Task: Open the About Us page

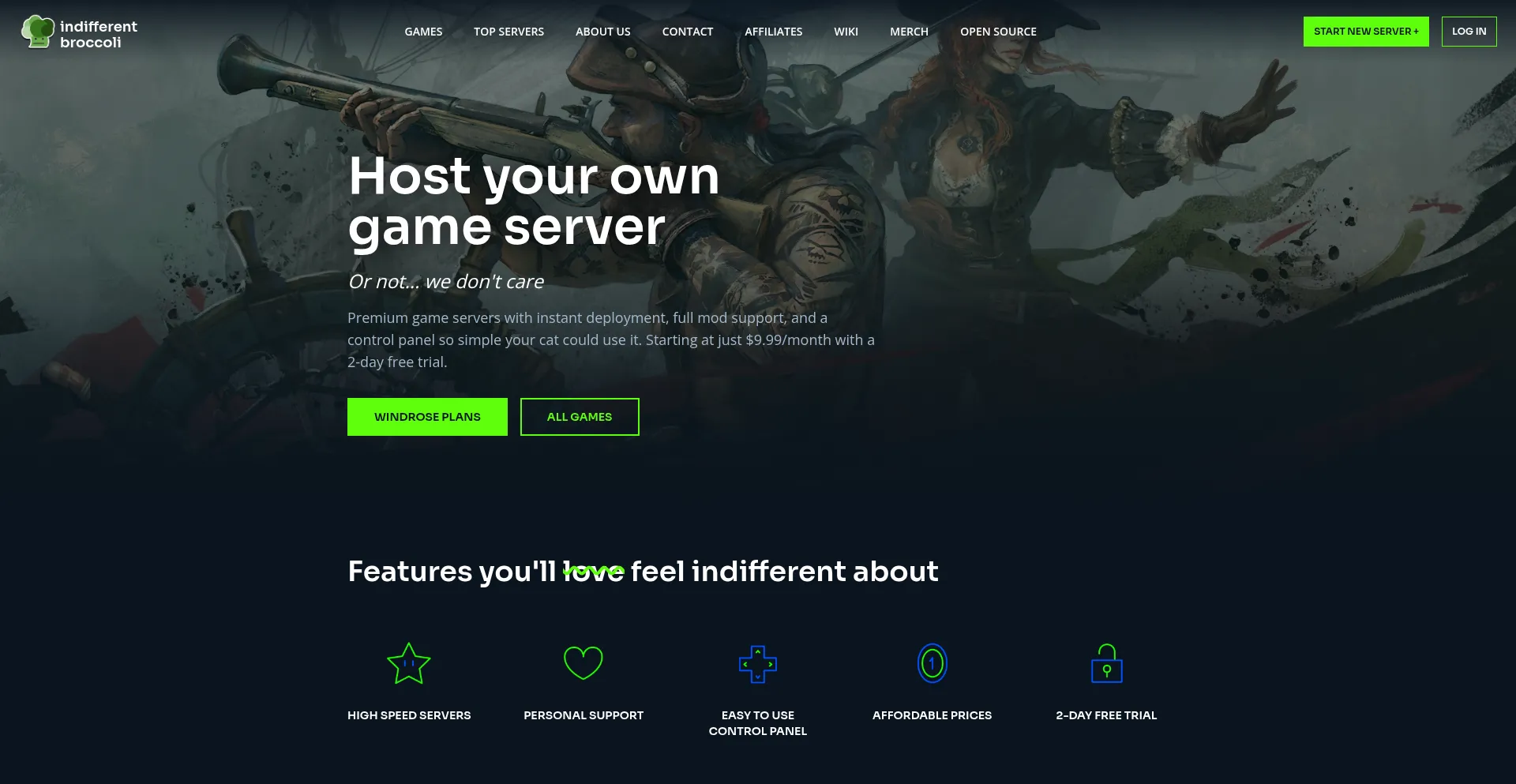Action: coord(603,32)
